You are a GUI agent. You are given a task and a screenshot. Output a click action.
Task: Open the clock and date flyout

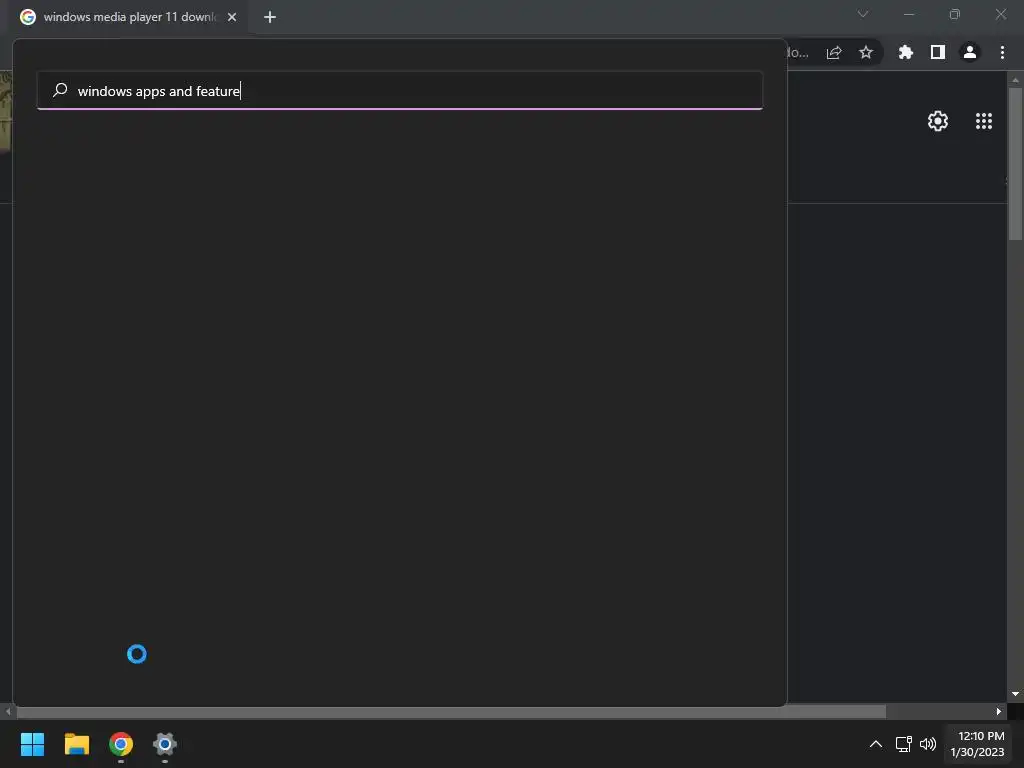tap(977, 744)
